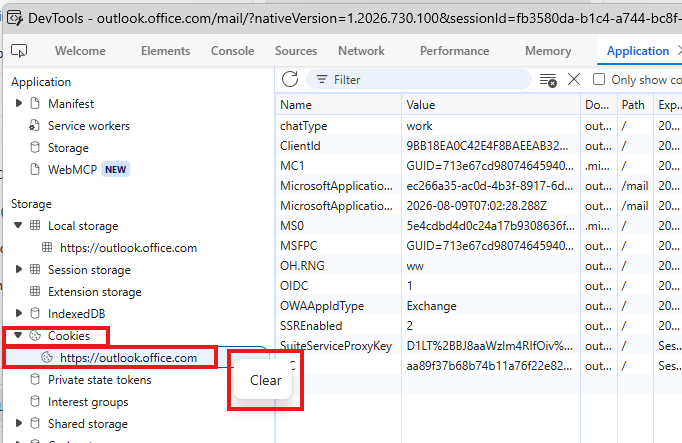Select the SuiteServiceProxyKey cookie row
The image size is (682, 443).
pos(478,346)
